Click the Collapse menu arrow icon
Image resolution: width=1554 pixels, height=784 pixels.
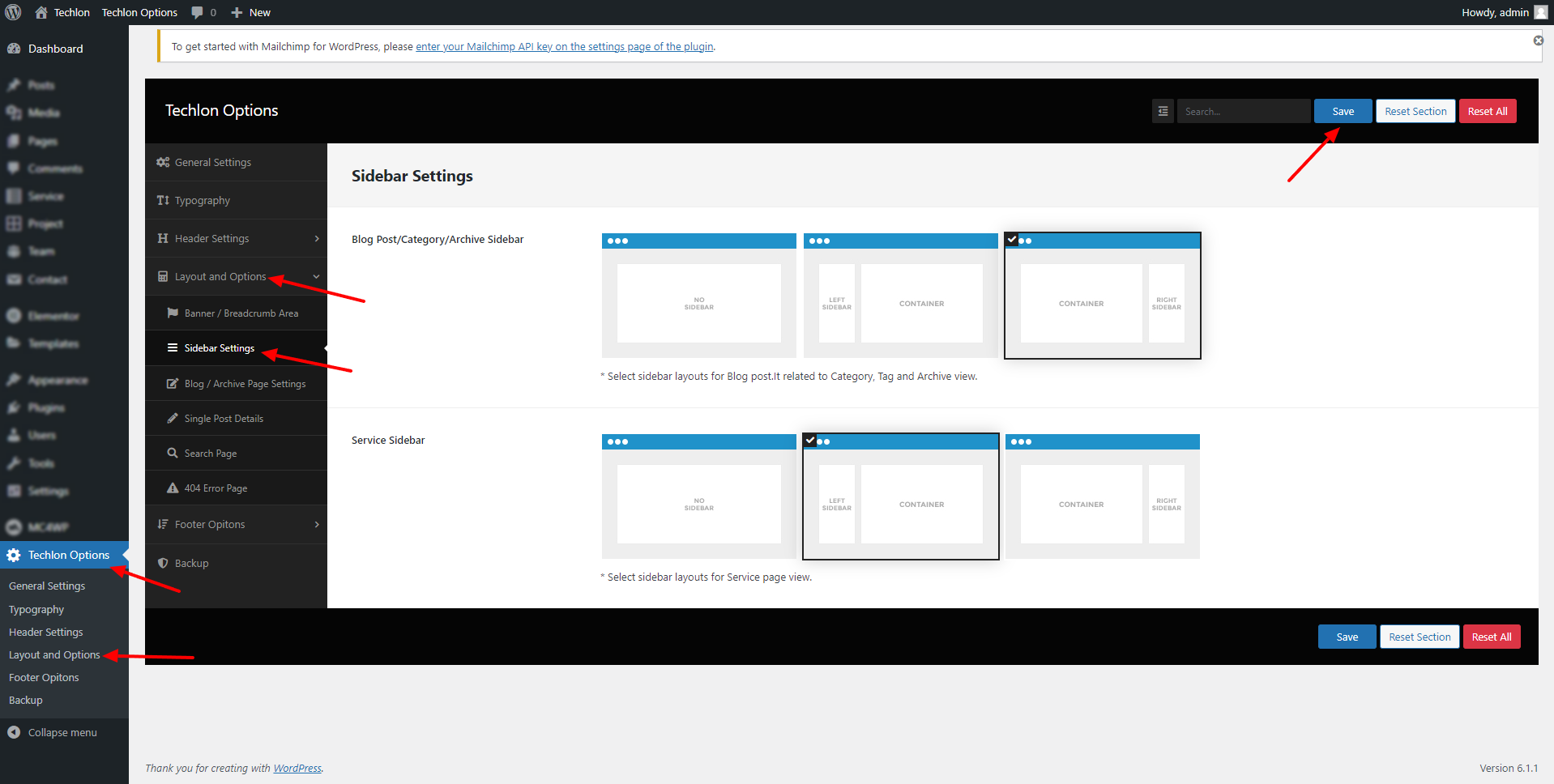(14, 732)
